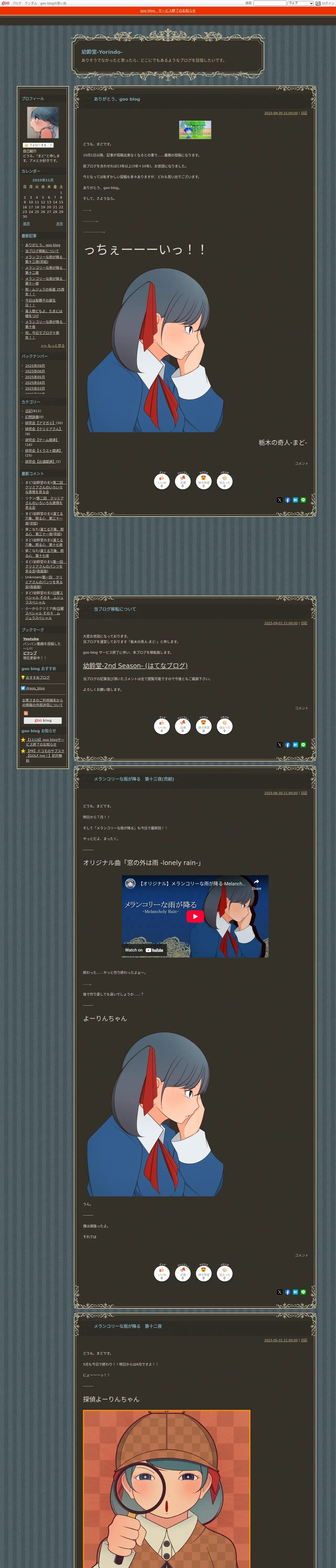336x1568 pixels.
Task: Open goo blogの言い出 in top navigation
Action: (53, 3)
